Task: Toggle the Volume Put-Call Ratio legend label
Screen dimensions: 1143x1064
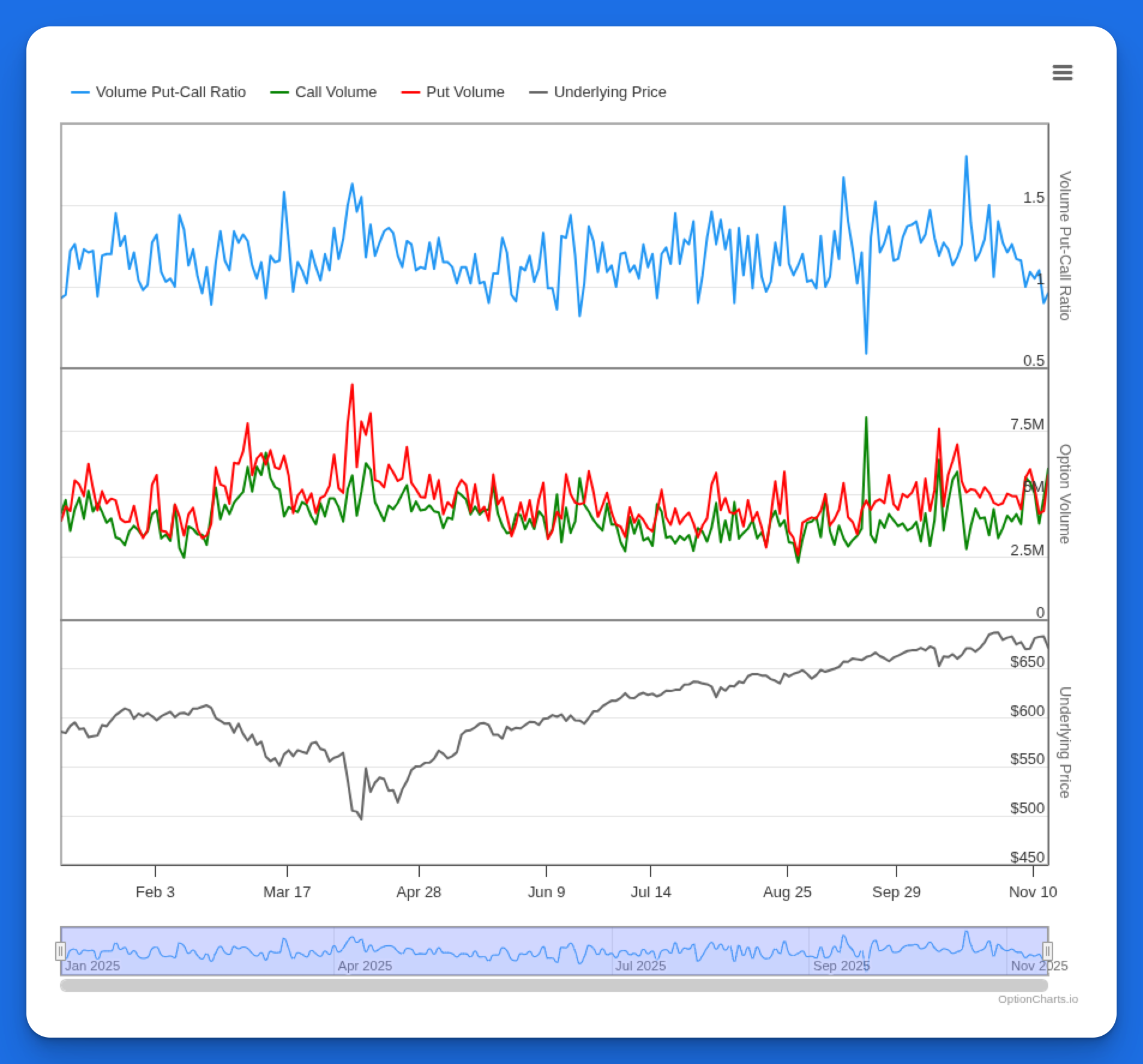Action: click(x=170, y=92)
